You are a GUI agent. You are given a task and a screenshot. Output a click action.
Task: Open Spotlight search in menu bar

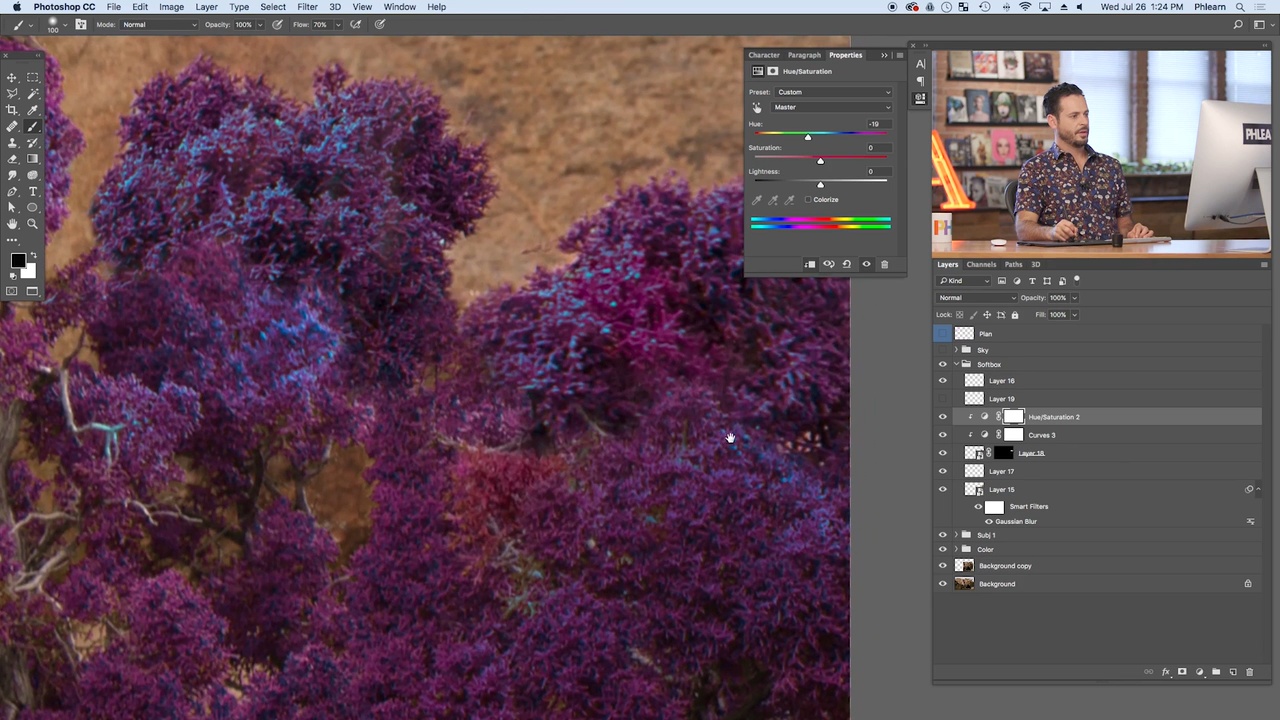pyautogui.click(x=1239, y=7)
